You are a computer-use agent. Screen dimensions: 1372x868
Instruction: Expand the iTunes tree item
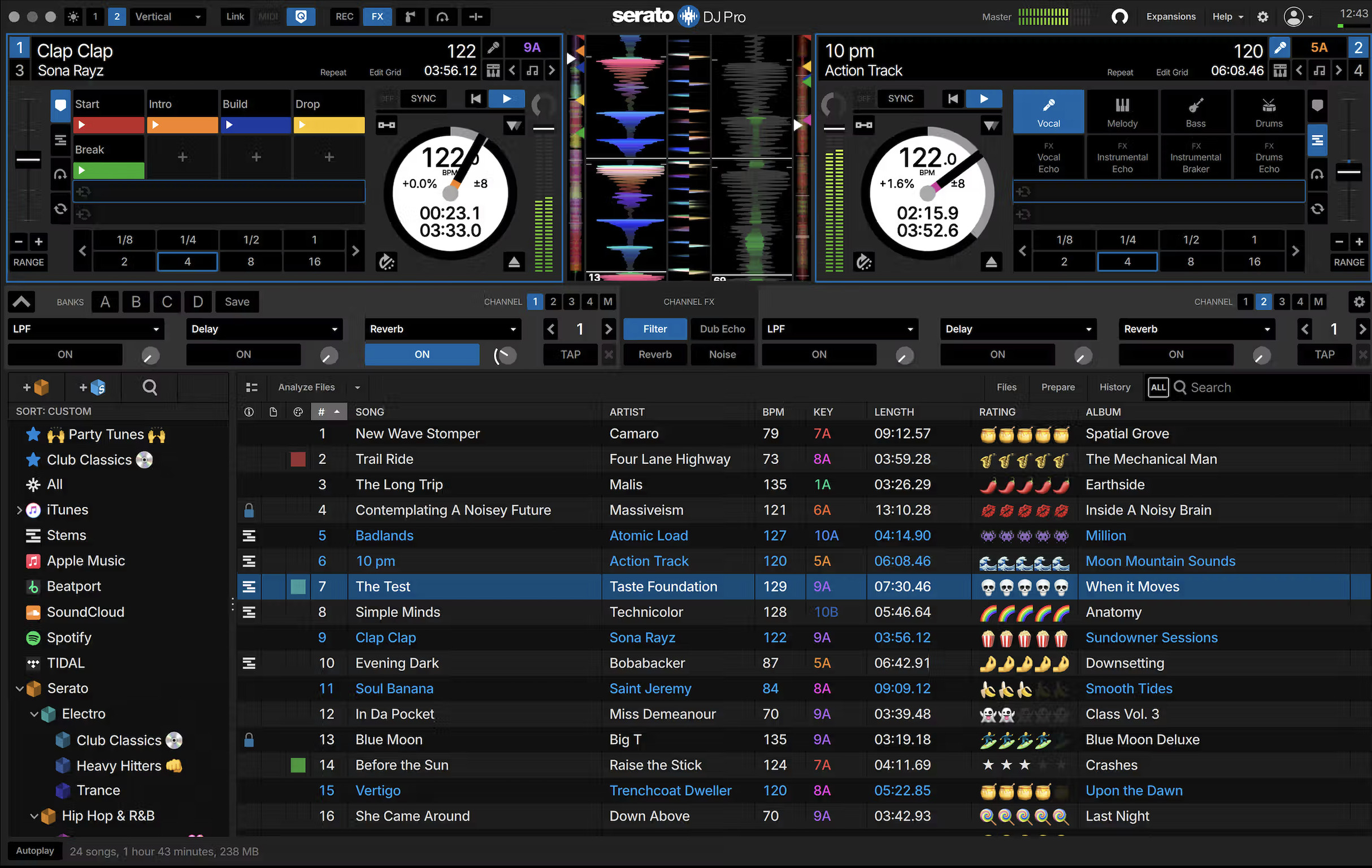click(19, 510)
